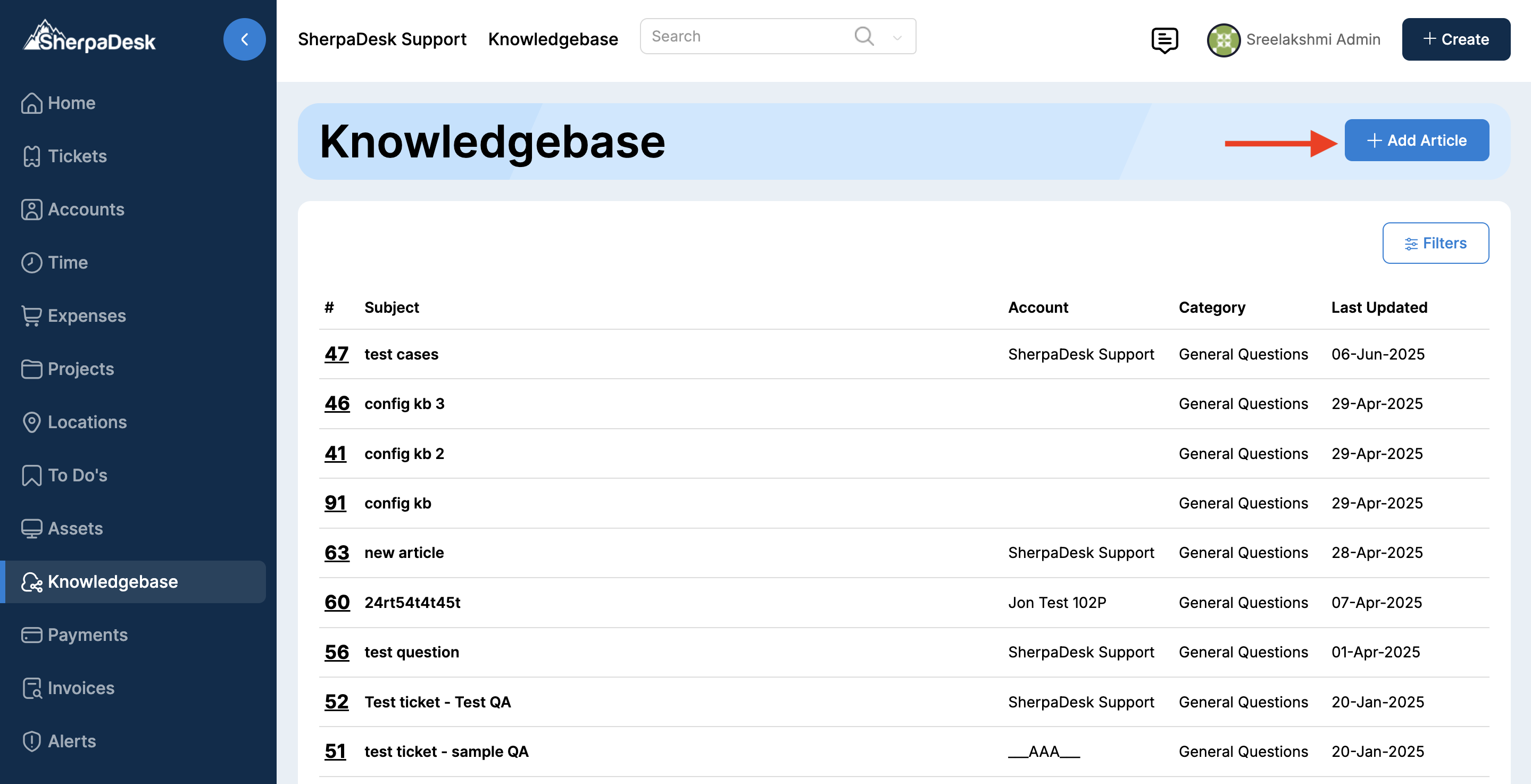Open the chat messages icon in header
1531x784 pixels.
1164,40
